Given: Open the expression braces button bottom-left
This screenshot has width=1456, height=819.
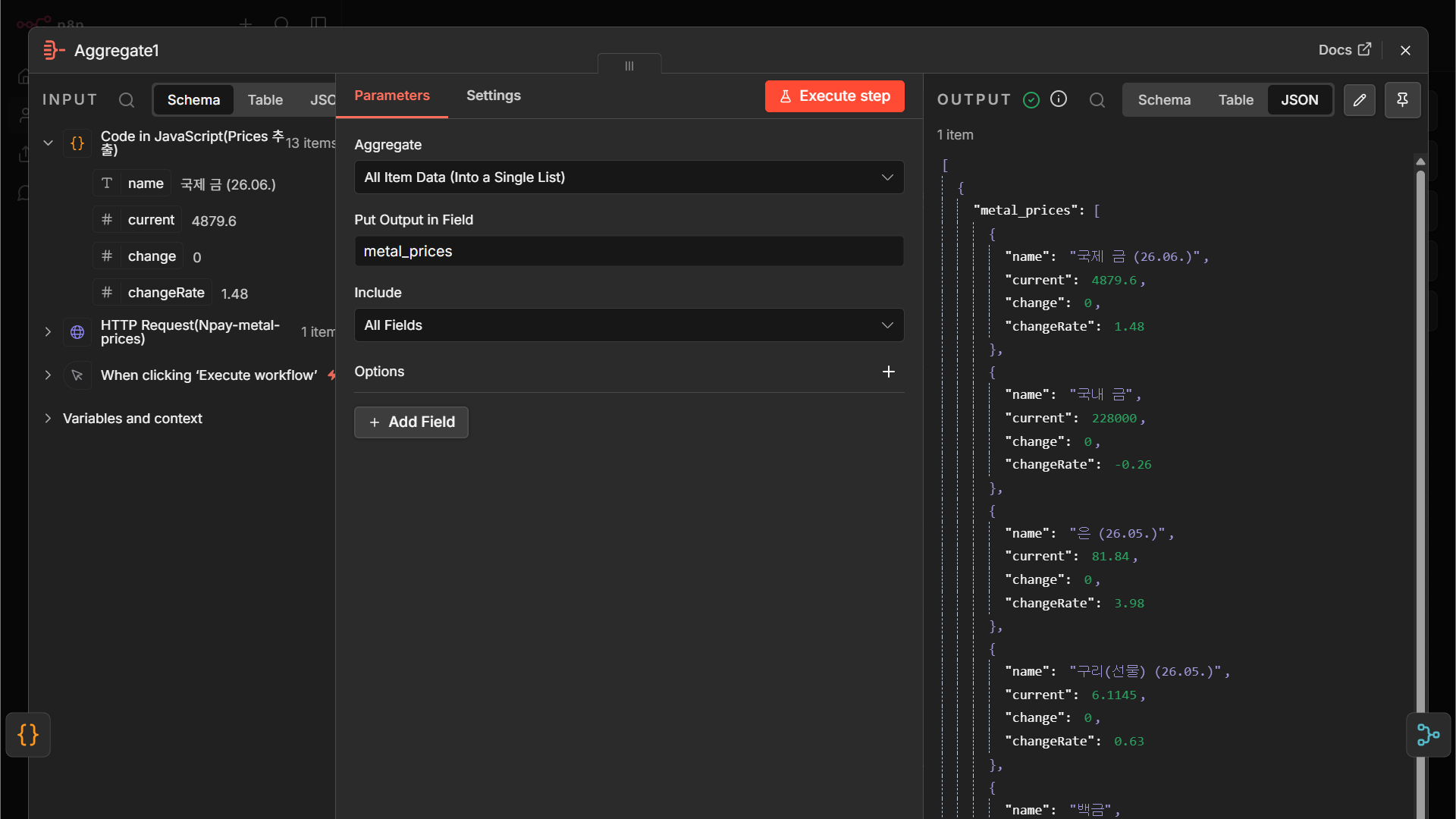Looking at the screenshot, I should [x=28, y=735].
